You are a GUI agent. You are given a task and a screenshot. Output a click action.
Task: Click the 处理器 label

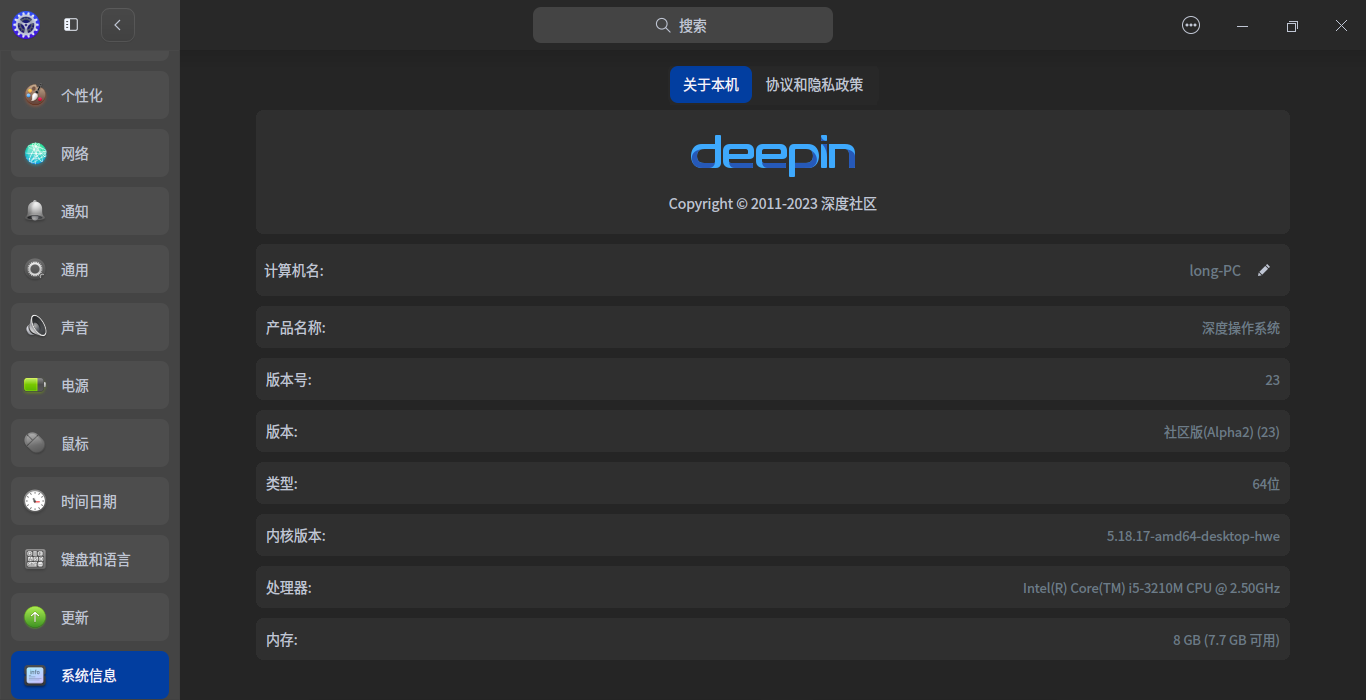coord(288,588)
